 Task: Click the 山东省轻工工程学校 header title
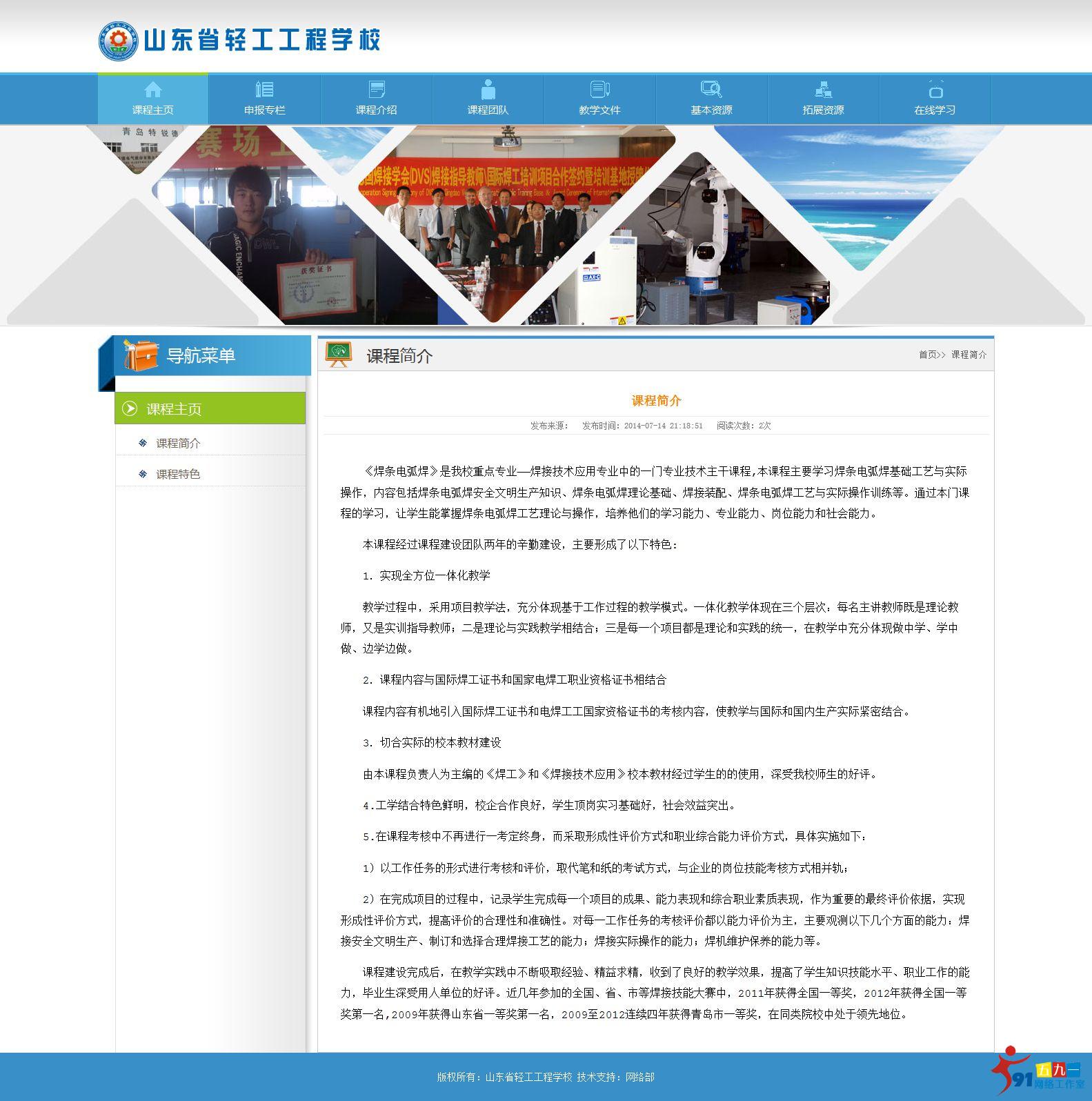[x=262, y=41]
